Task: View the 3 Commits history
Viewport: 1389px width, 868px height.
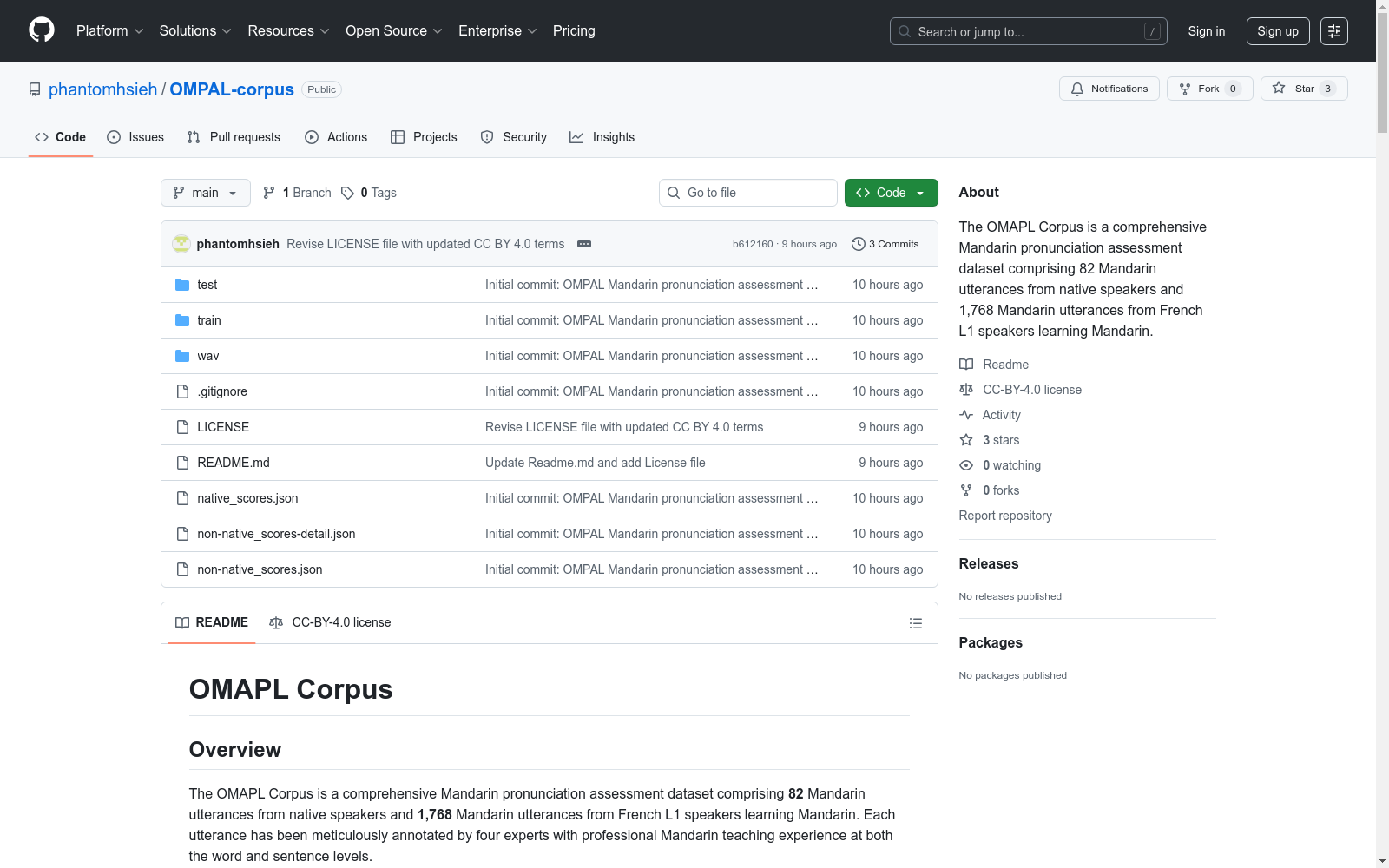Action: pos(885,244)
